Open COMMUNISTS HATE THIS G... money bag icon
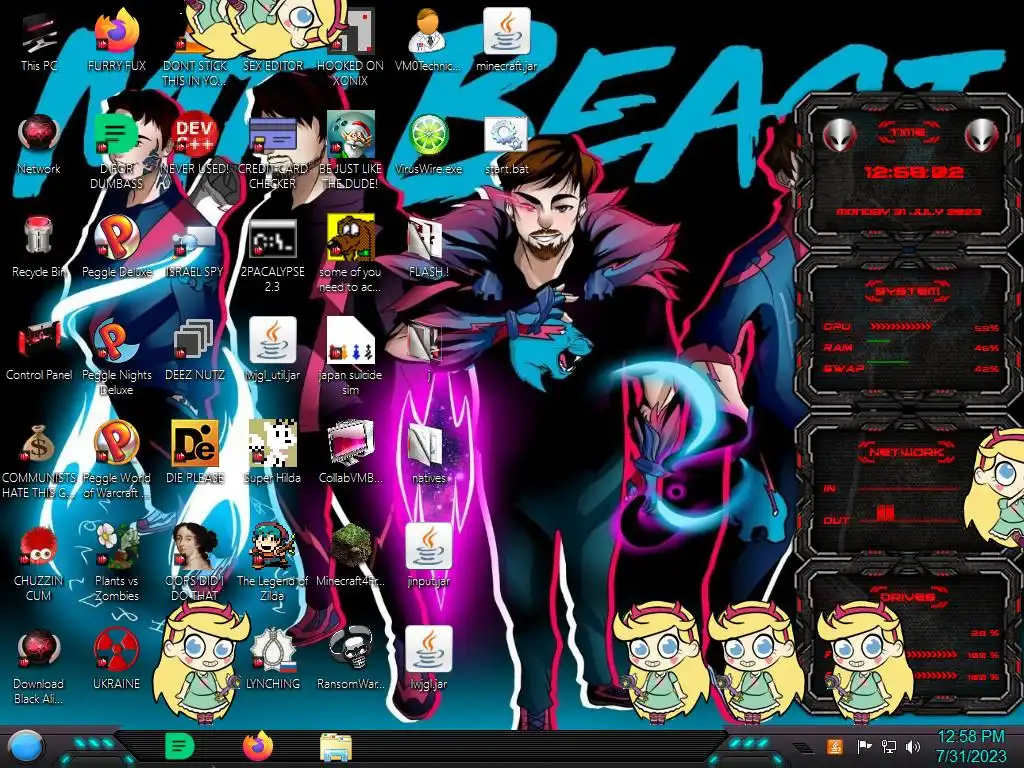The height and width of the screenshot is (768, 1024). (39, 460)
